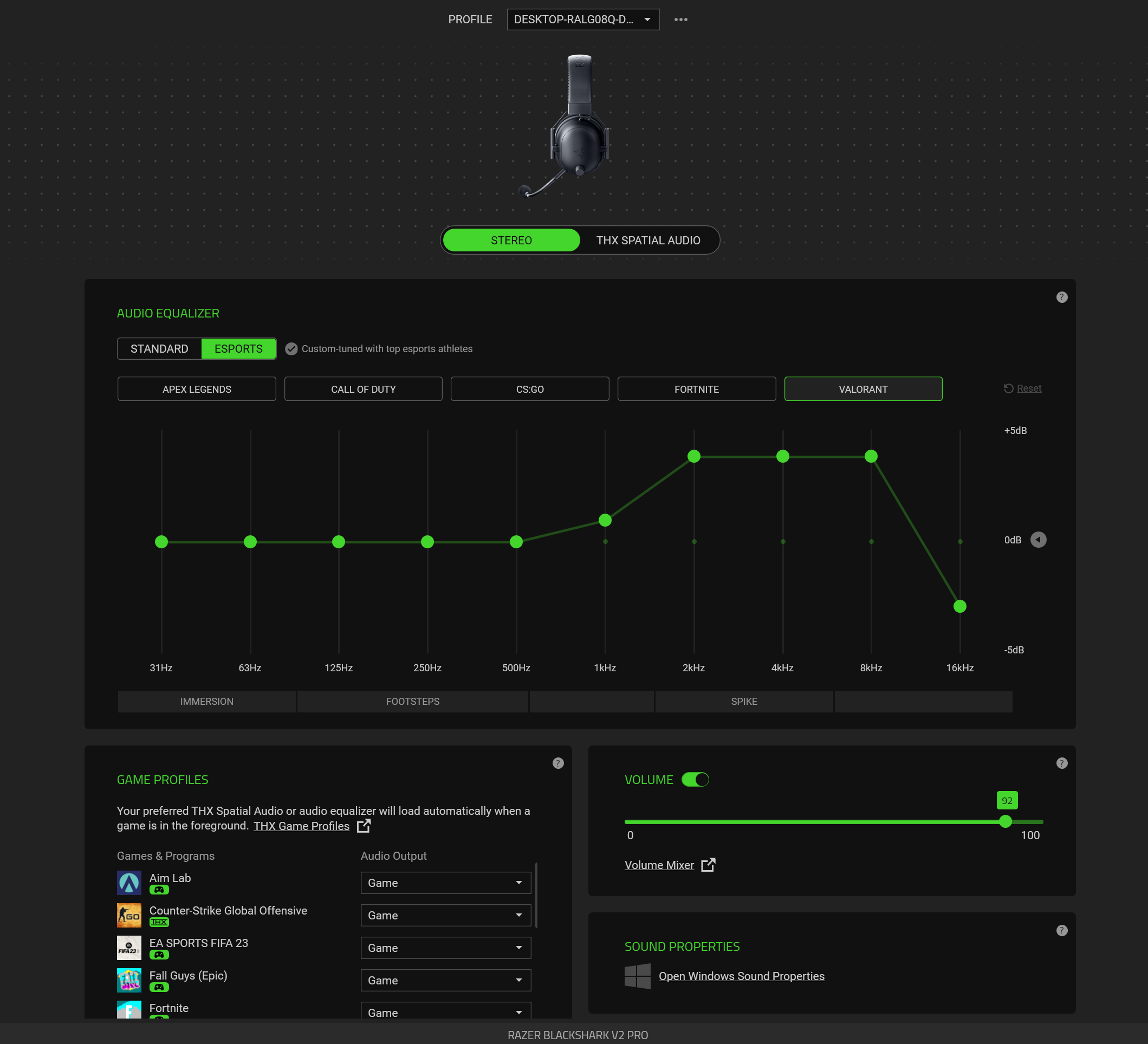Select the Standard equalizer mode

[x=159, y=348]
